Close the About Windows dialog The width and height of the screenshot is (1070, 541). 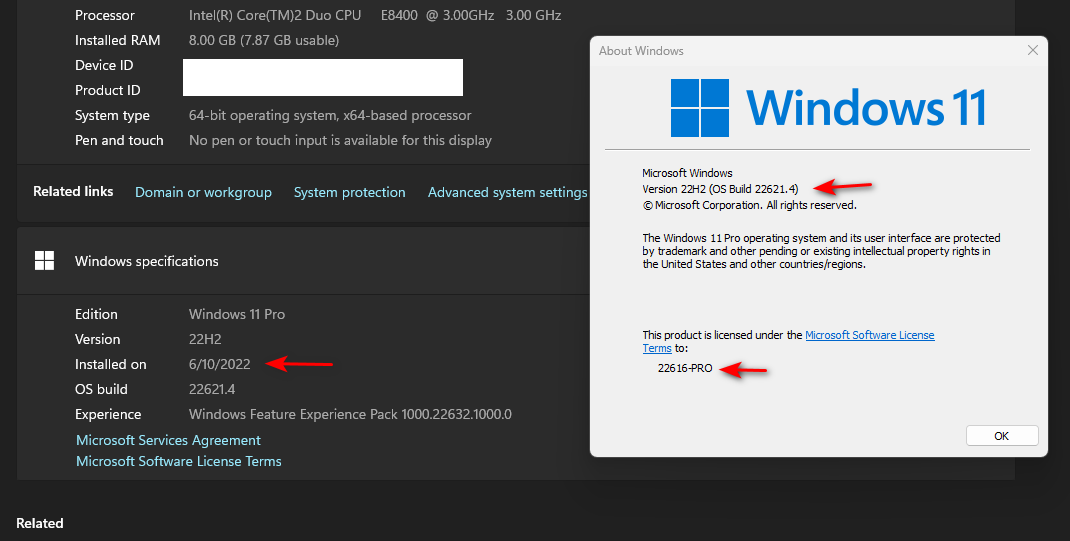click(x=1032, y=50)
